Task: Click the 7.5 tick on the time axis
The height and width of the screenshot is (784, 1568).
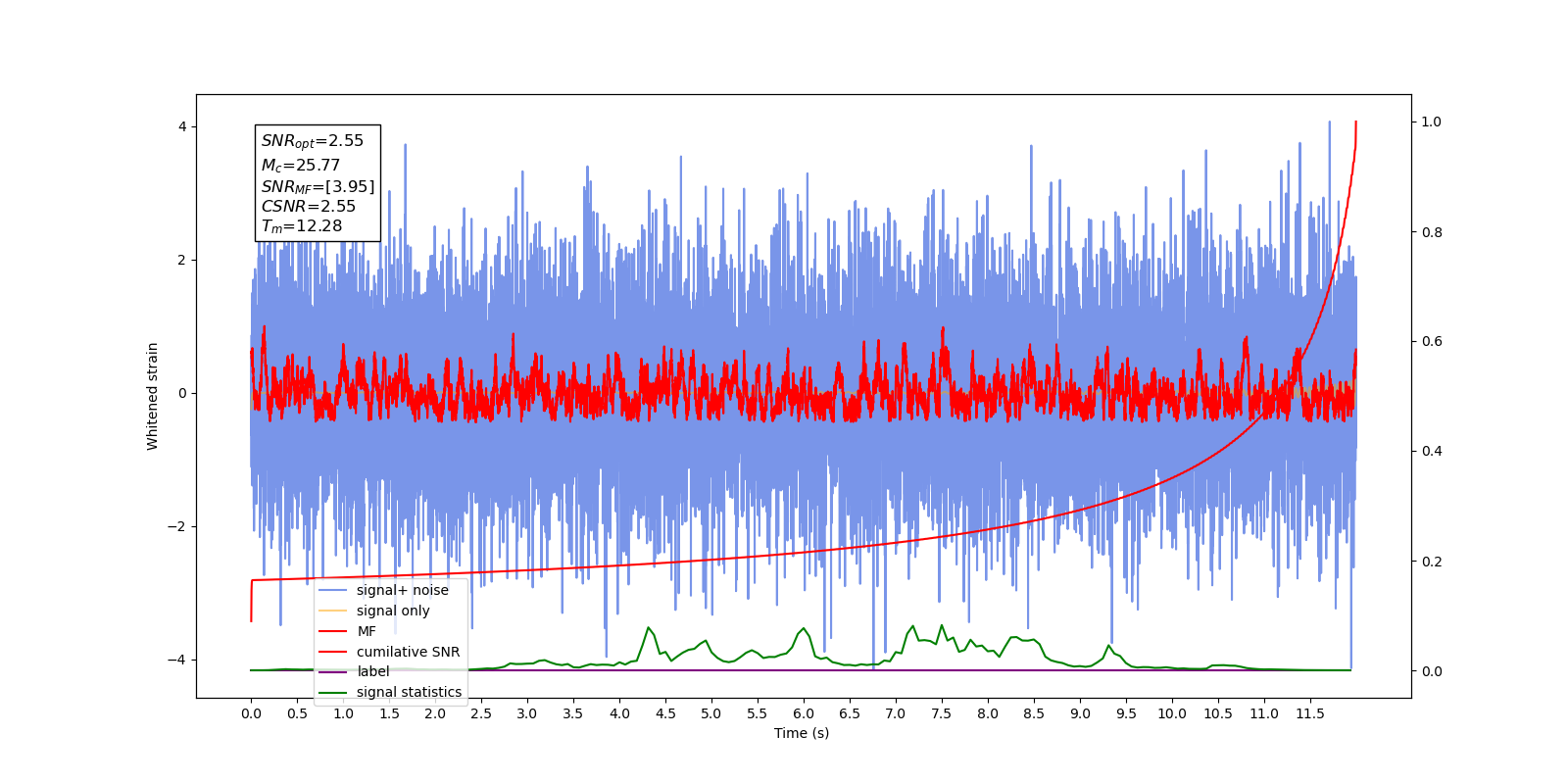Action: click(x=942, y=713)
